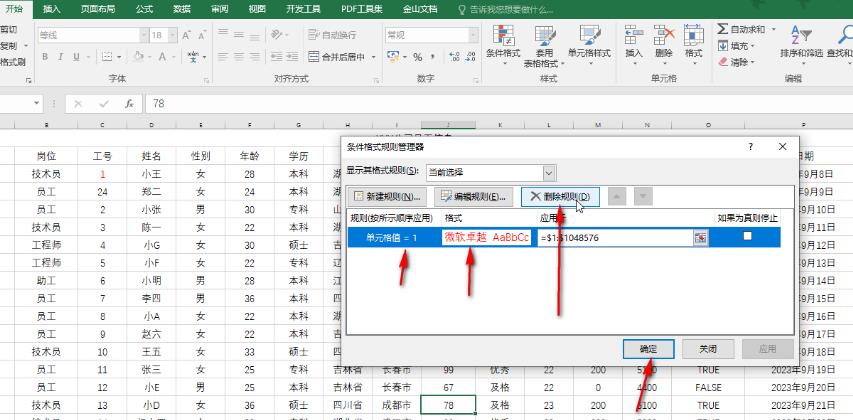
Task: Click the 编辑规则(E) button
Action: pos(473,197)
